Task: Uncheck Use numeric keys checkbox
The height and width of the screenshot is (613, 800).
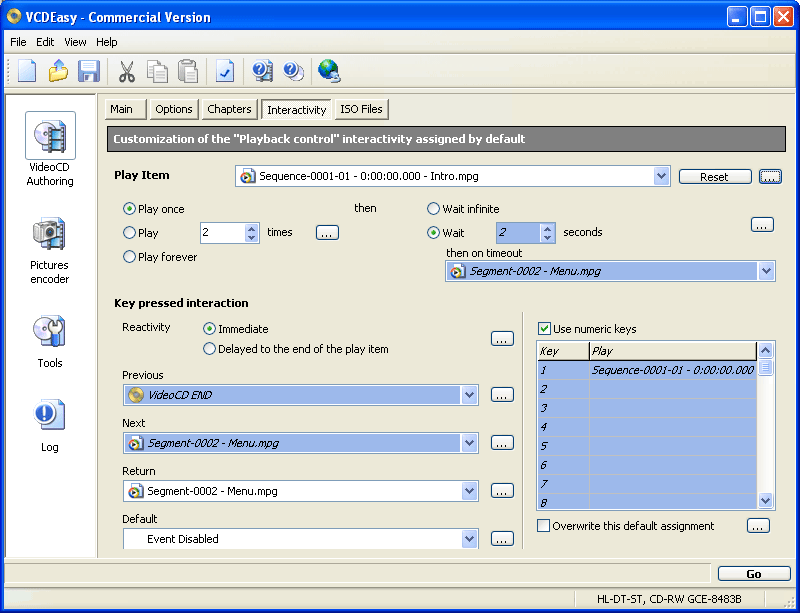Action: tap(544, 329)
